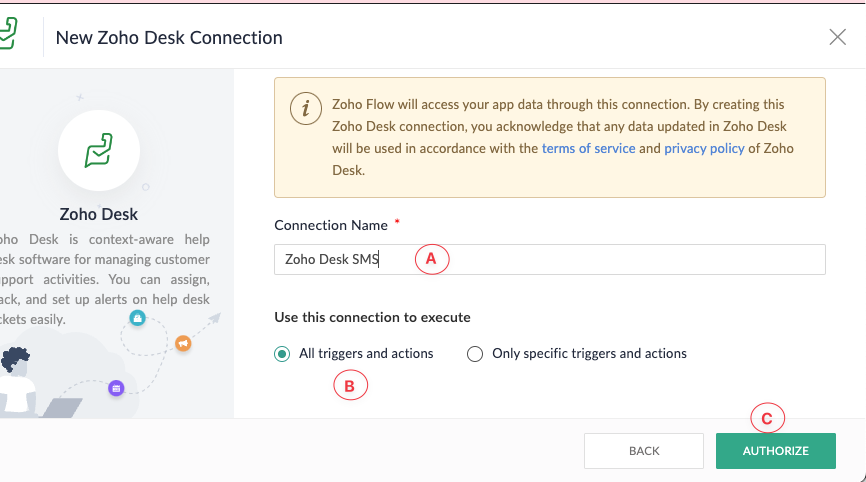Click the orange megaphone icon in the illustration
Screen dimensions: 866x482
pyautogui.click(x=183, y=343)
